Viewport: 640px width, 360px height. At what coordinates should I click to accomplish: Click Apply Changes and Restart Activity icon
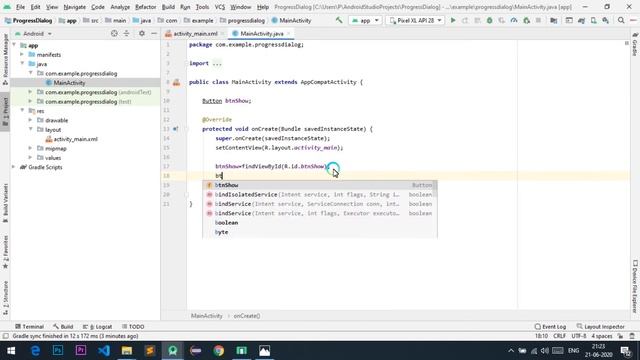click(465, 20)
